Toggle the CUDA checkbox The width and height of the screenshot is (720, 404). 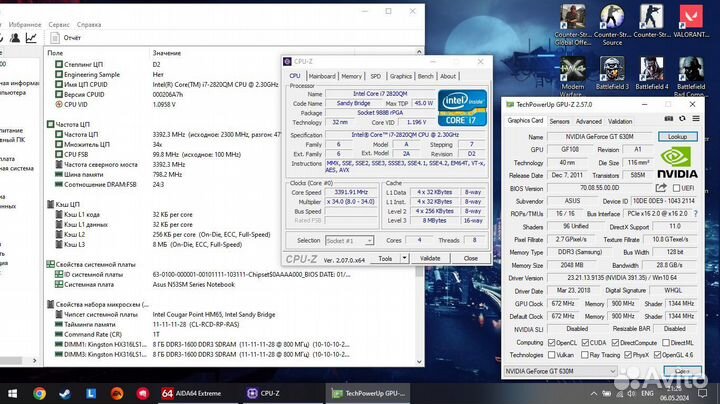point(585,342)
